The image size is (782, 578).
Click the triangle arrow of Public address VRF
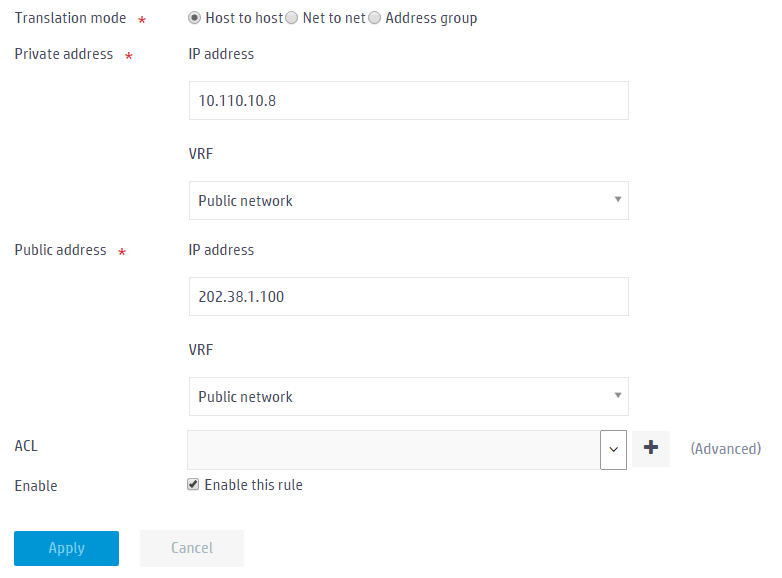[x=617, y=395]
